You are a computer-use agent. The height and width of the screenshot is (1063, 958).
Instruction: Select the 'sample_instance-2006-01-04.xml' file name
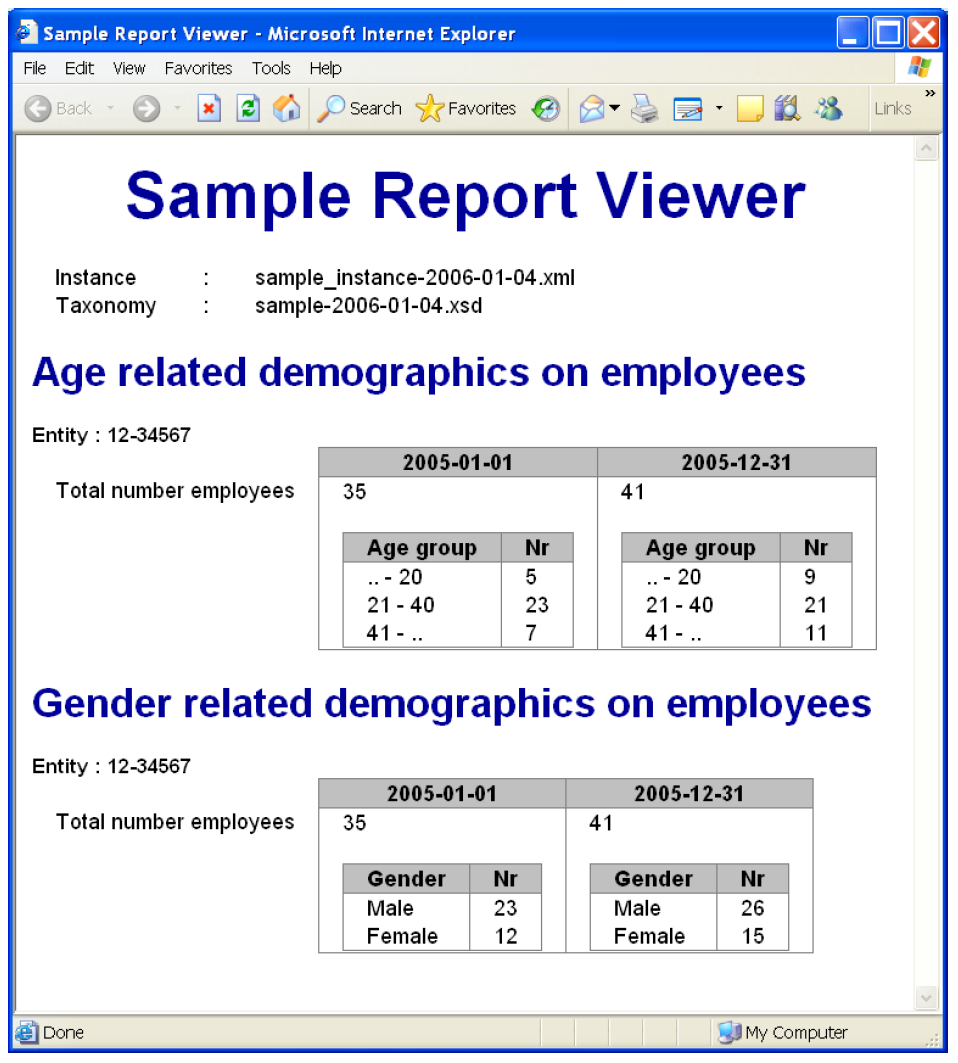415,278
